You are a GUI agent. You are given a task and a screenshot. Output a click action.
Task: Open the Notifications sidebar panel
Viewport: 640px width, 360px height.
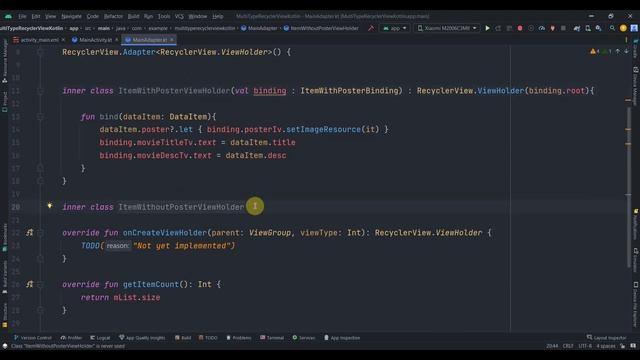636,224
